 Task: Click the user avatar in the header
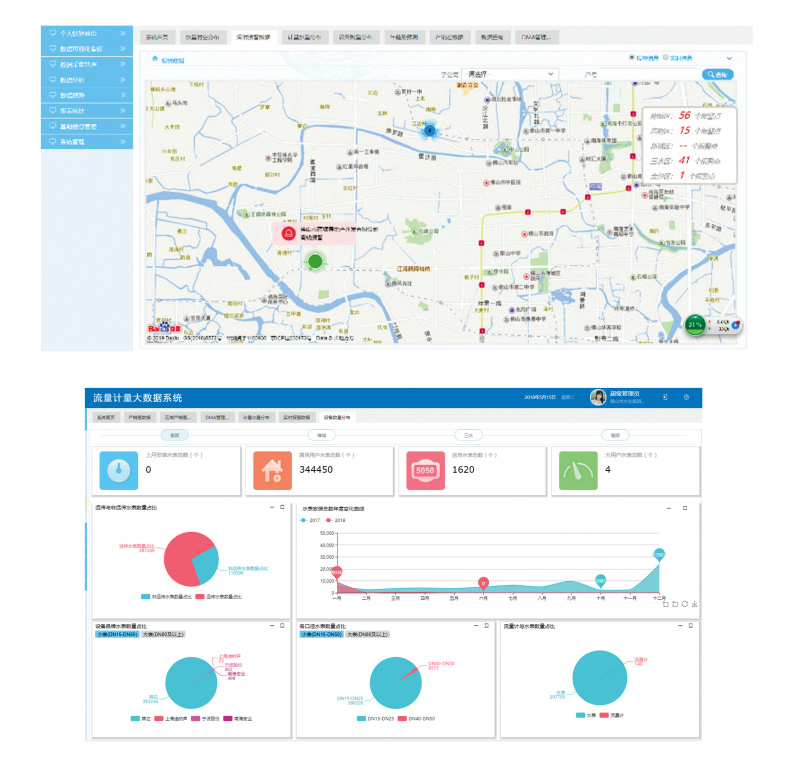click(x=598, y=398)
